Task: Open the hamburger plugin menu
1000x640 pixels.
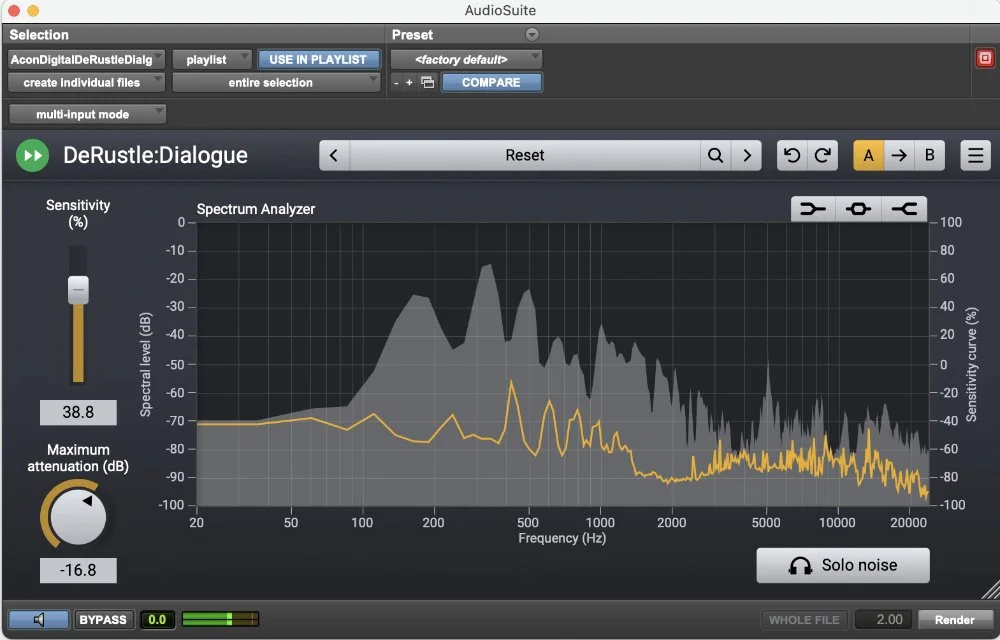Action: 976,156
